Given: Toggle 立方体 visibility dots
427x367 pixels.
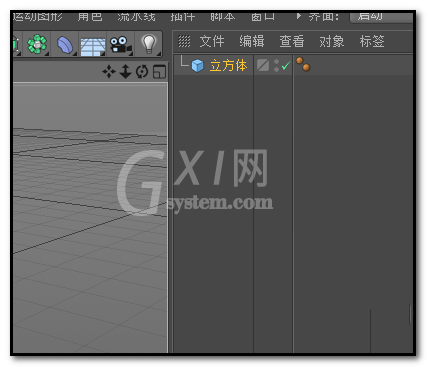Looking at the screenshot, I should coord(276,65).
